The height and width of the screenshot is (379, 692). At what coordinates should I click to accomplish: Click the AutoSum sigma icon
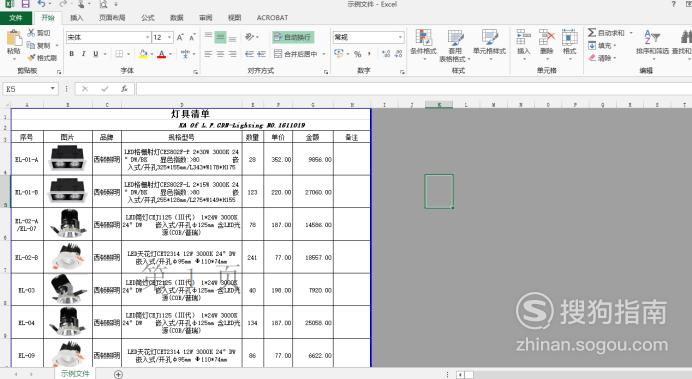[x=592, y=33]
